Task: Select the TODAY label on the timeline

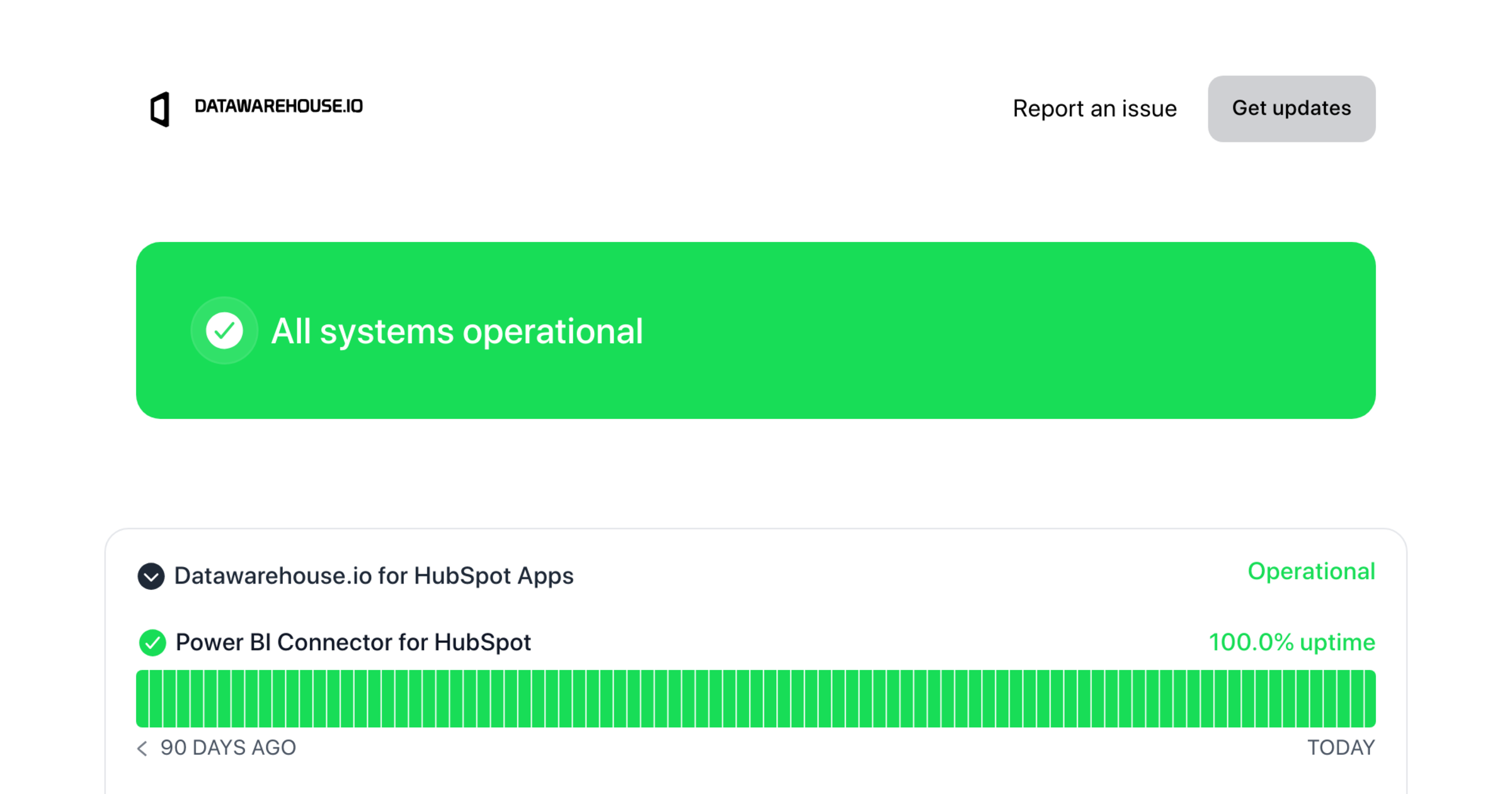Action: click(x=1341, y=748)
